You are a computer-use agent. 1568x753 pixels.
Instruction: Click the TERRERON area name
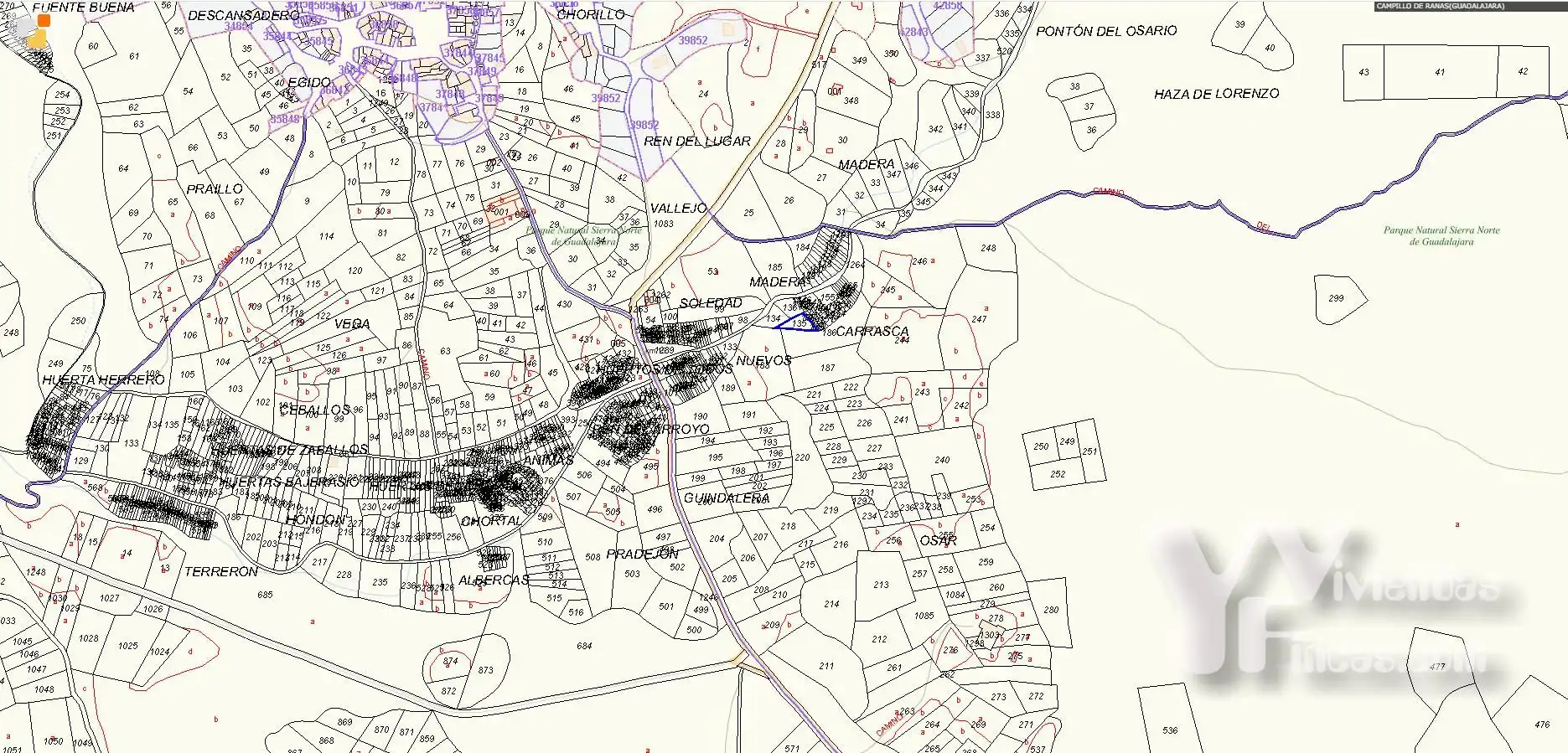click(221, 572)
